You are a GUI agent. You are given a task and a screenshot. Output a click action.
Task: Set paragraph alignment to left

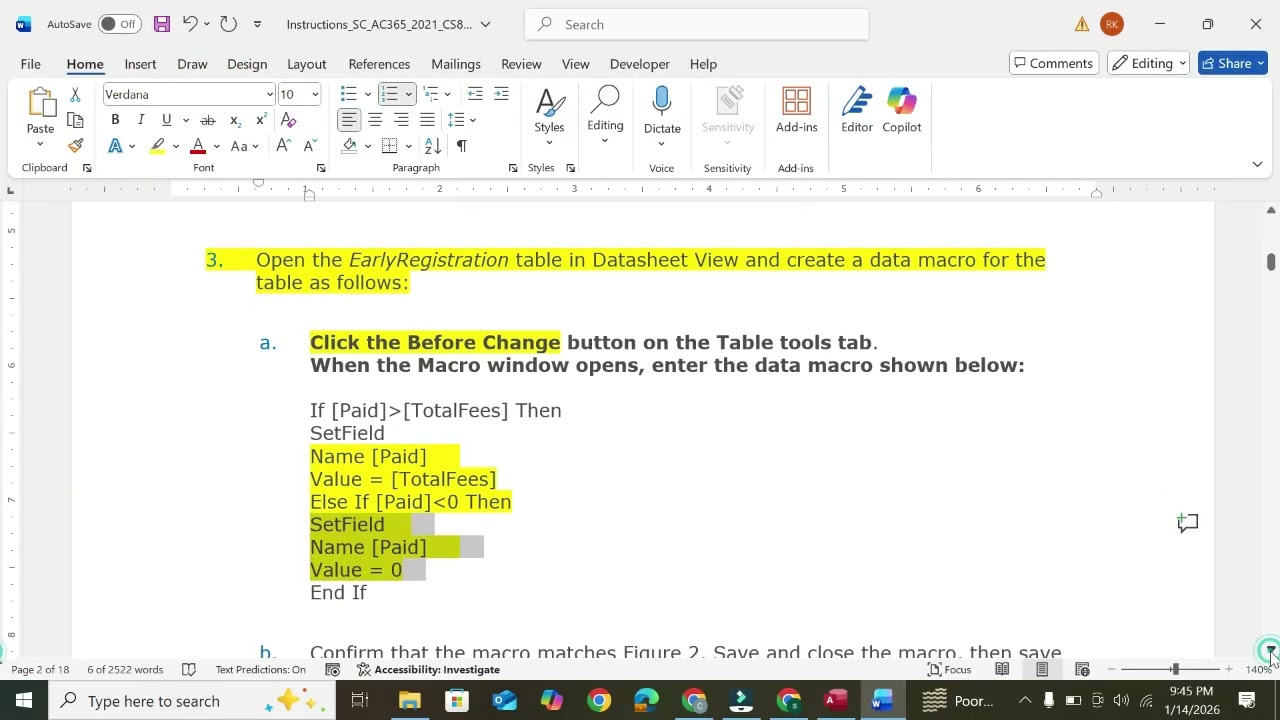pos(349,120)
